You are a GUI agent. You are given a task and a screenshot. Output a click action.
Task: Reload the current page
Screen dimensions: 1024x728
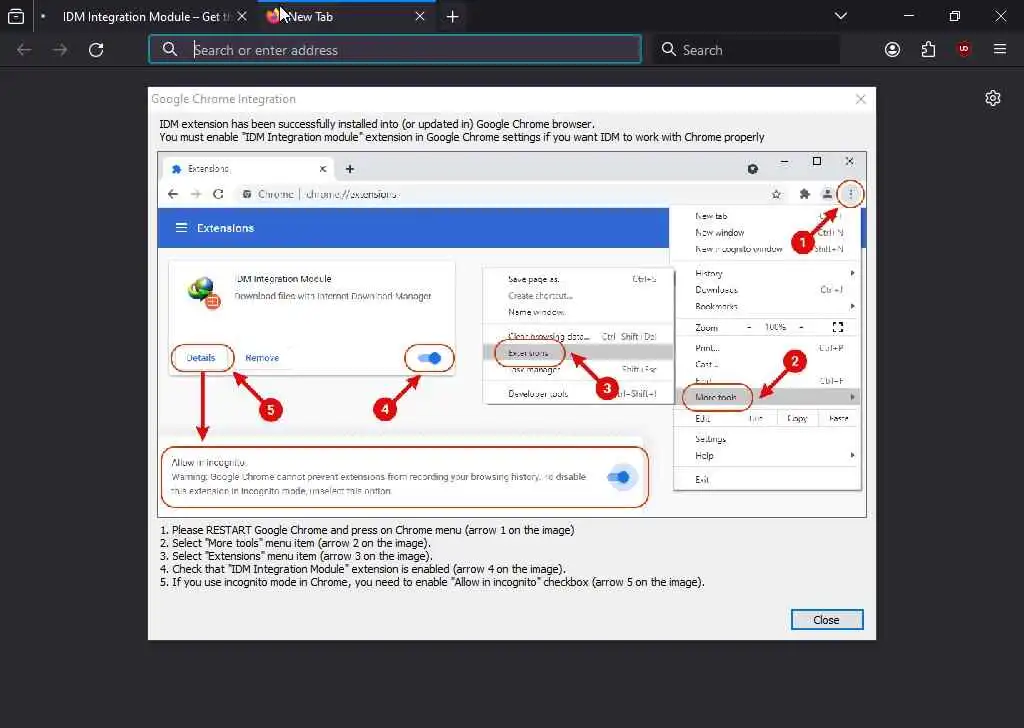pyautogui.click(x=96, y=50)
